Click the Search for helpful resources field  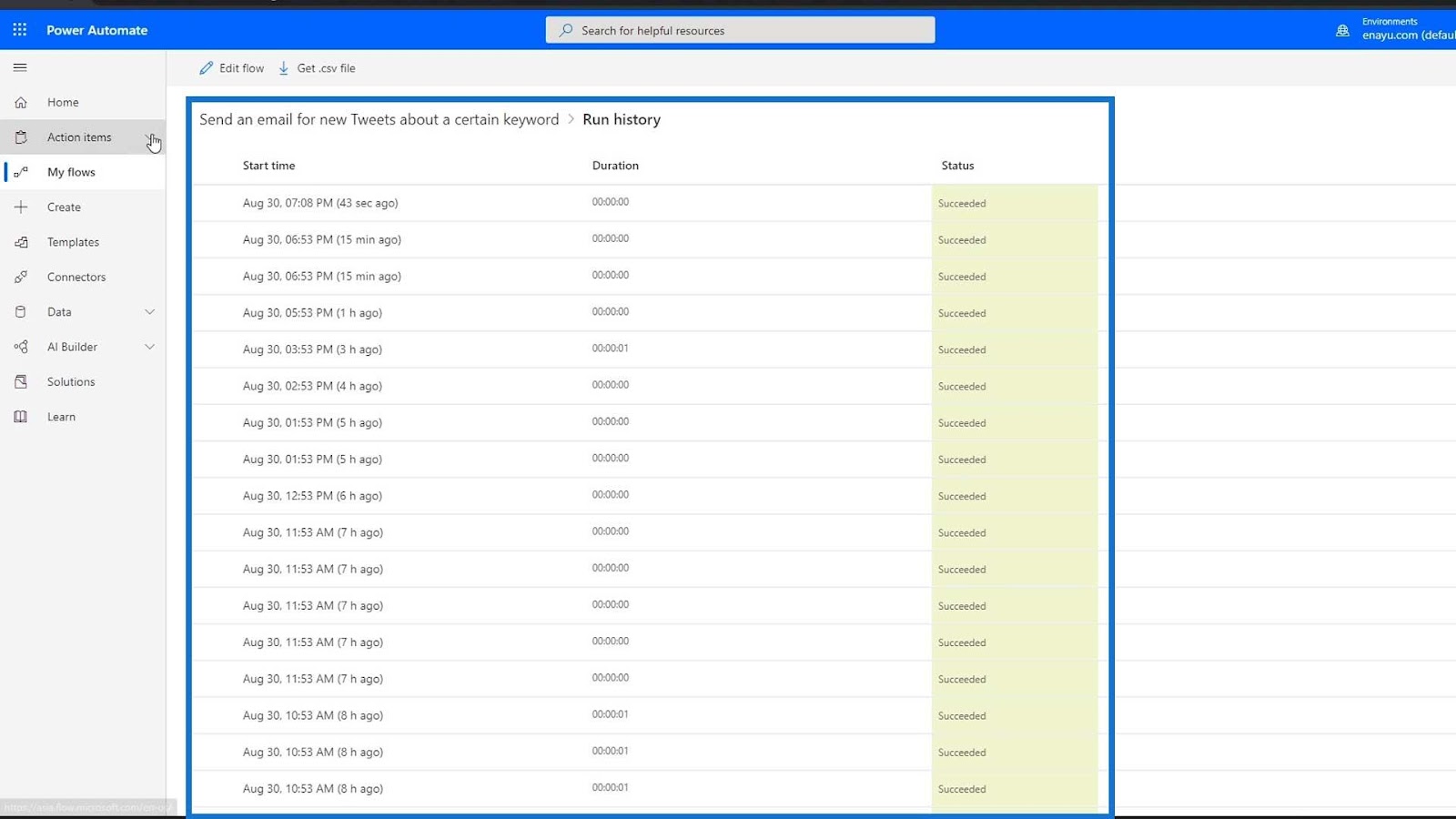741,30
